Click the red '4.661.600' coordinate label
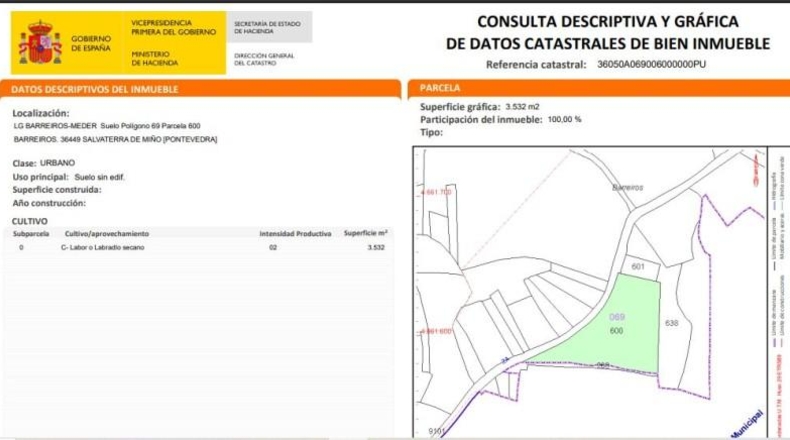This screenshot has width=790, height=440. (x=436, y=331)
